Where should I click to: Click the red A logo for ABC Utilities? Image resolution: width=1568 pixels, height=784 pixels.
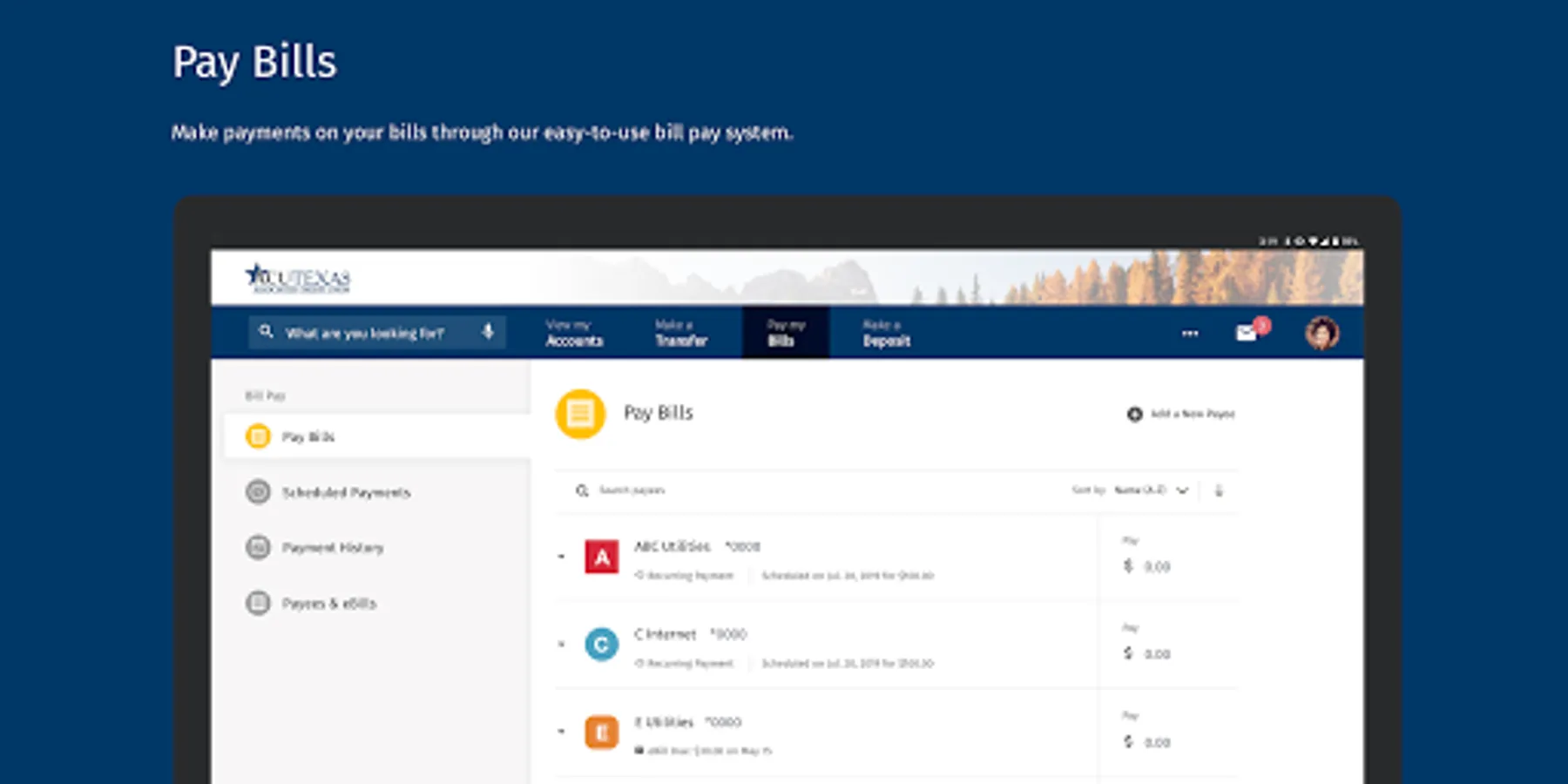coord(602,558)
